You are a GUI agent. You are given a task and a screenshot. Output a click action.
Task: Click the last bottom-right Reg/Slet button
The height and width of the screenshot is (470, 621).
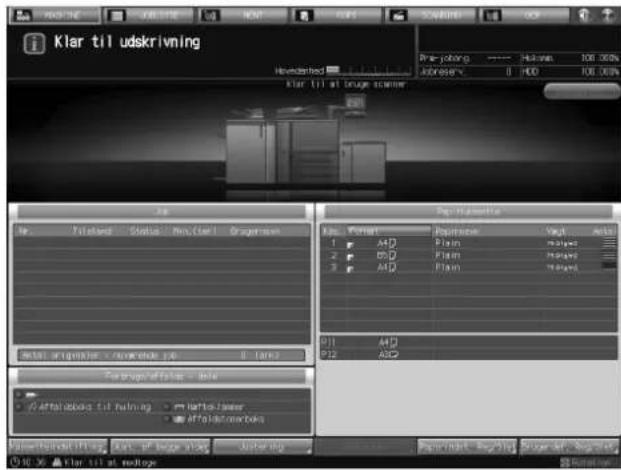[570, 447]
